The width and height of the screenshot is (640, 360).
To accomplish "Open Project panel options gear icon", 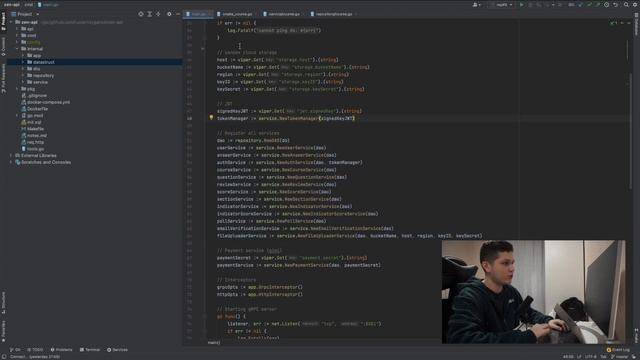I will coord(169,14).
